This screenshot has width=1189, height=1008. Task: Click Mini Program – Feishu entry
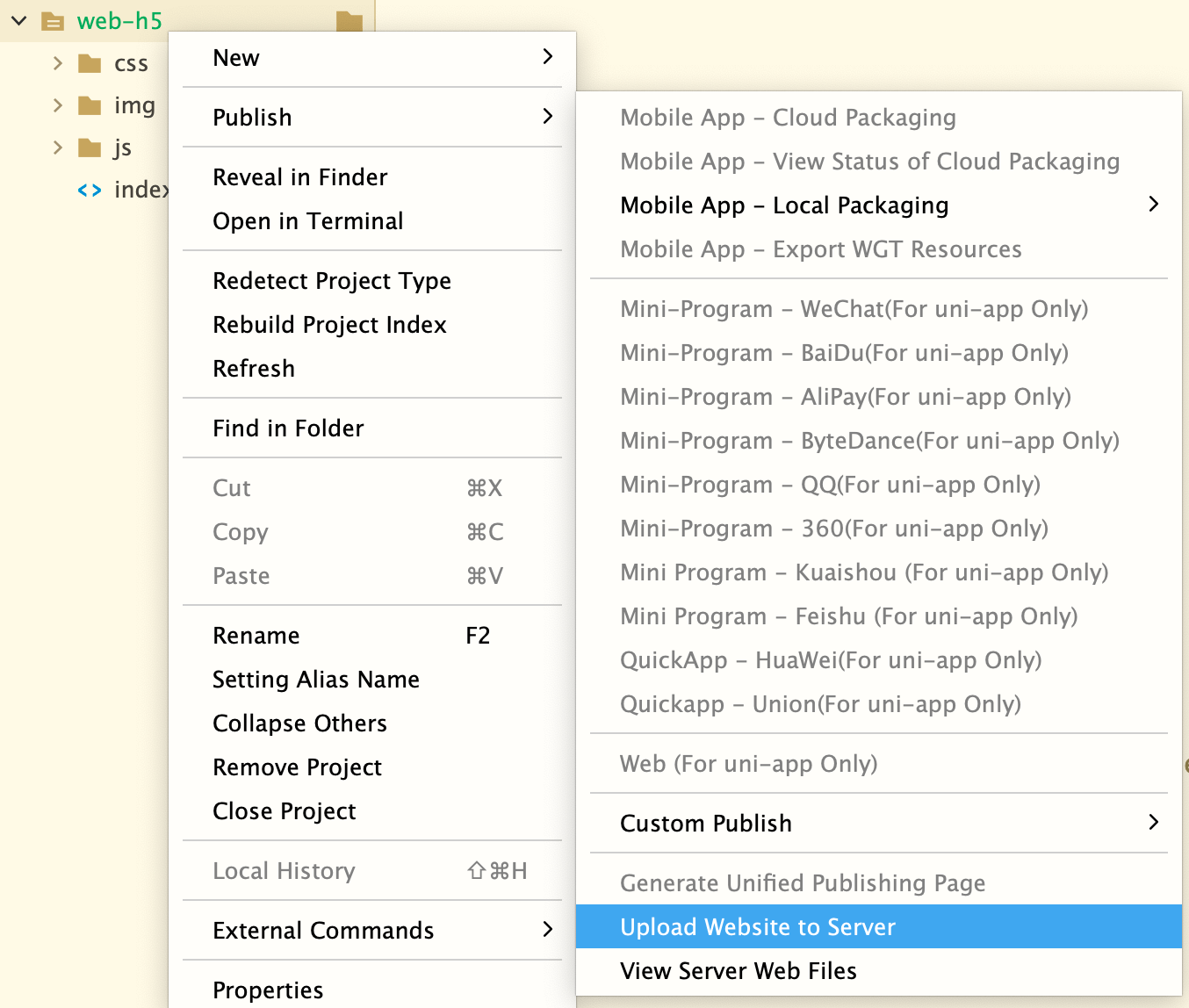879,616
